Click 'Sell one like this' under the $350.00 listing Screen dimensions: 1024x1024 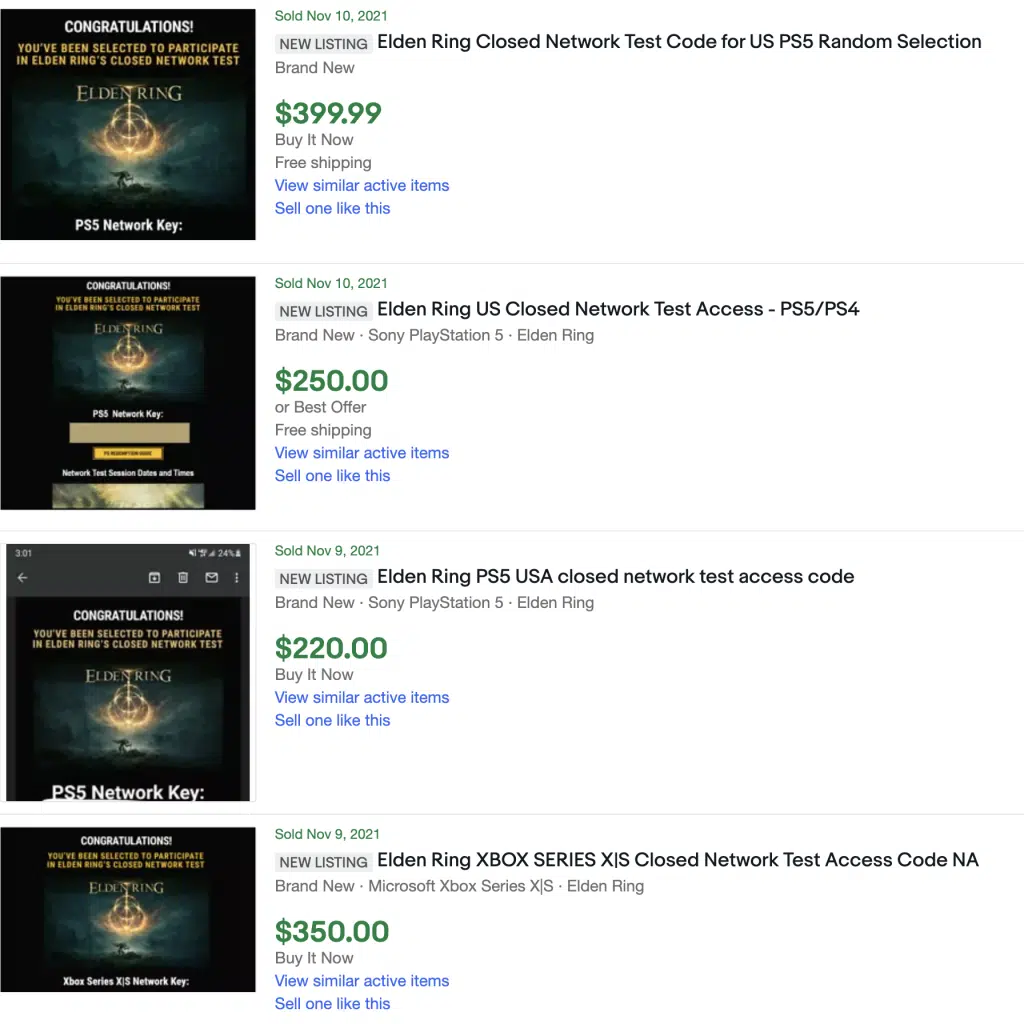(332, 1004)
